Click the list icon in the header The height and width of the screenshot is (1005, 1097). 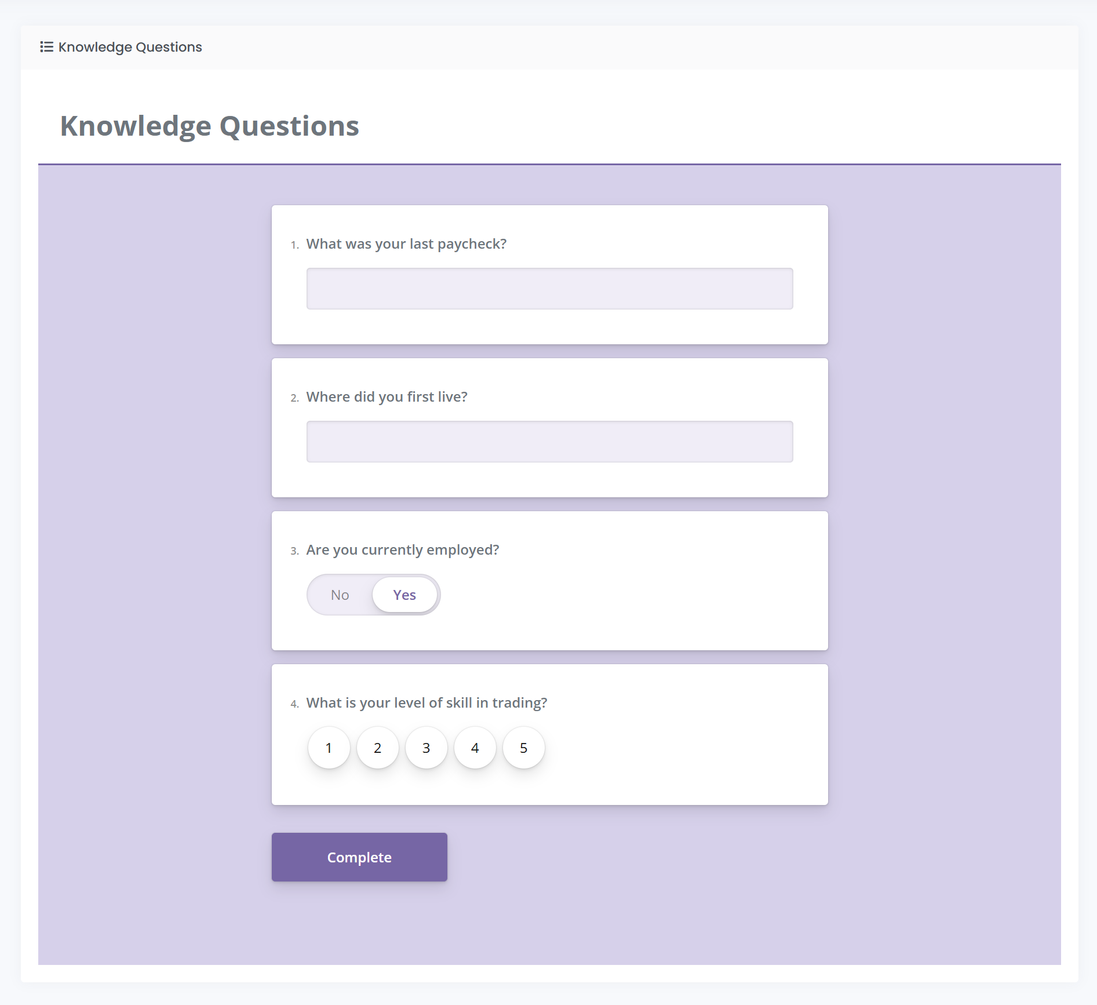46,47
